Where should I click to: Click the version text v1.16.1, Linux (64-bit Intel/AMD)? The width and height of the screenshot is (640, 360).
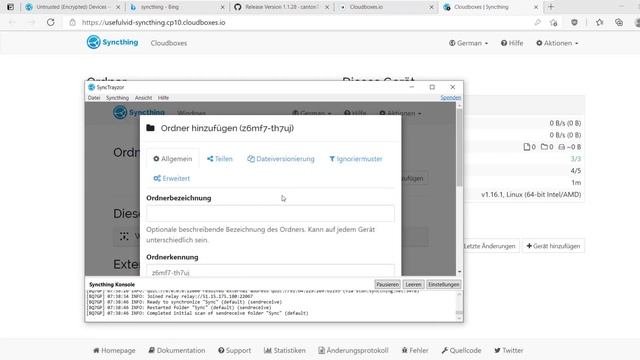pos(531,195)
